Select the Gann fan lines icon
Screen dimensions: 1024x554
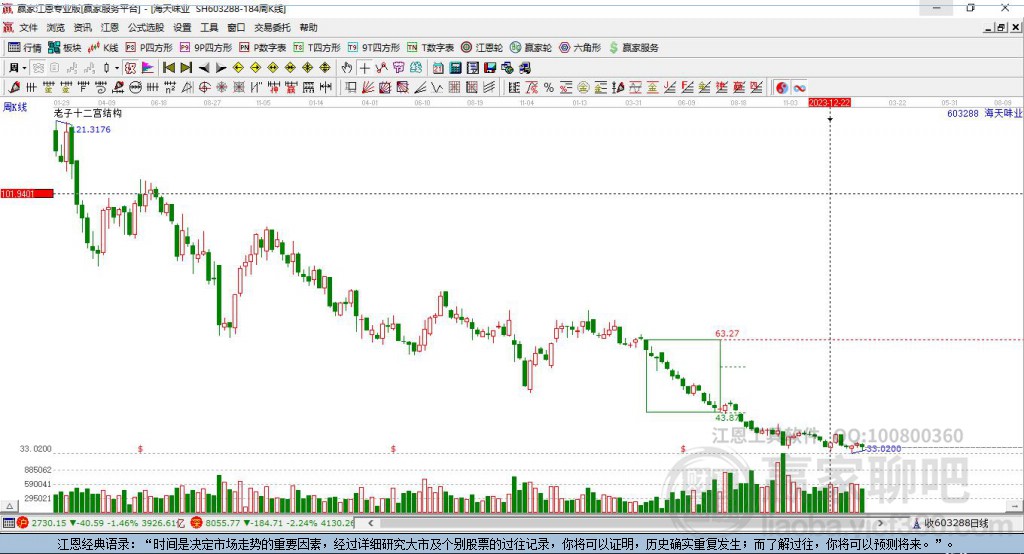point(368,88)
